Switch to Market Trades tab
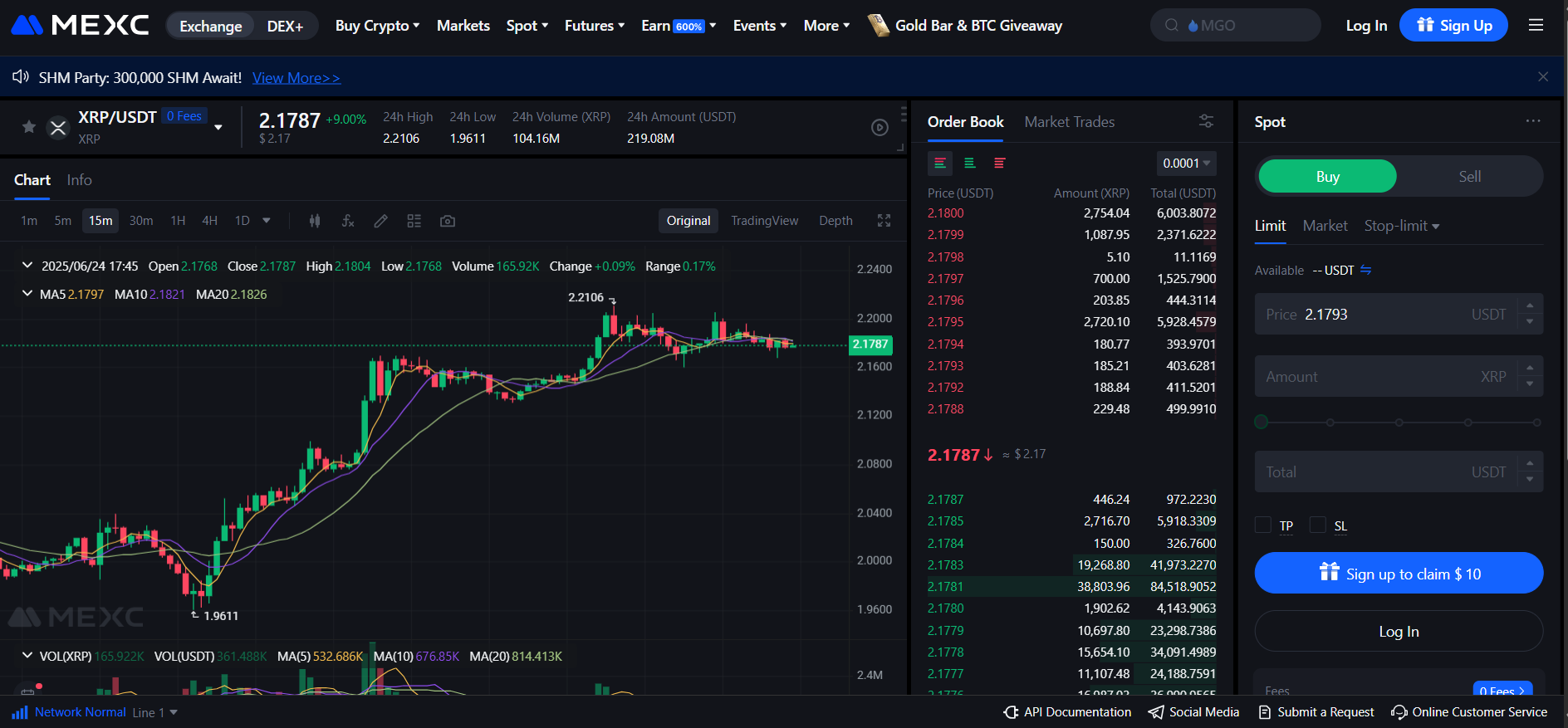The width and height of the screenshot is (1568, 728). click(1070, 122)
